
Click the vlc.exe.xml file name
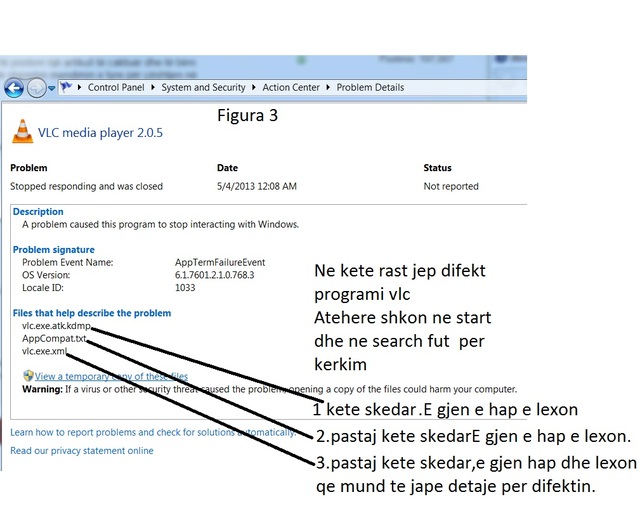click(44, 351)
